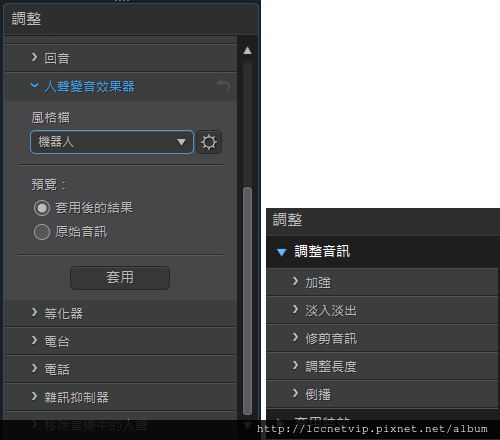500x440 pixels.
Task: Expand the 淡入淡出 section
Action: 382,310
